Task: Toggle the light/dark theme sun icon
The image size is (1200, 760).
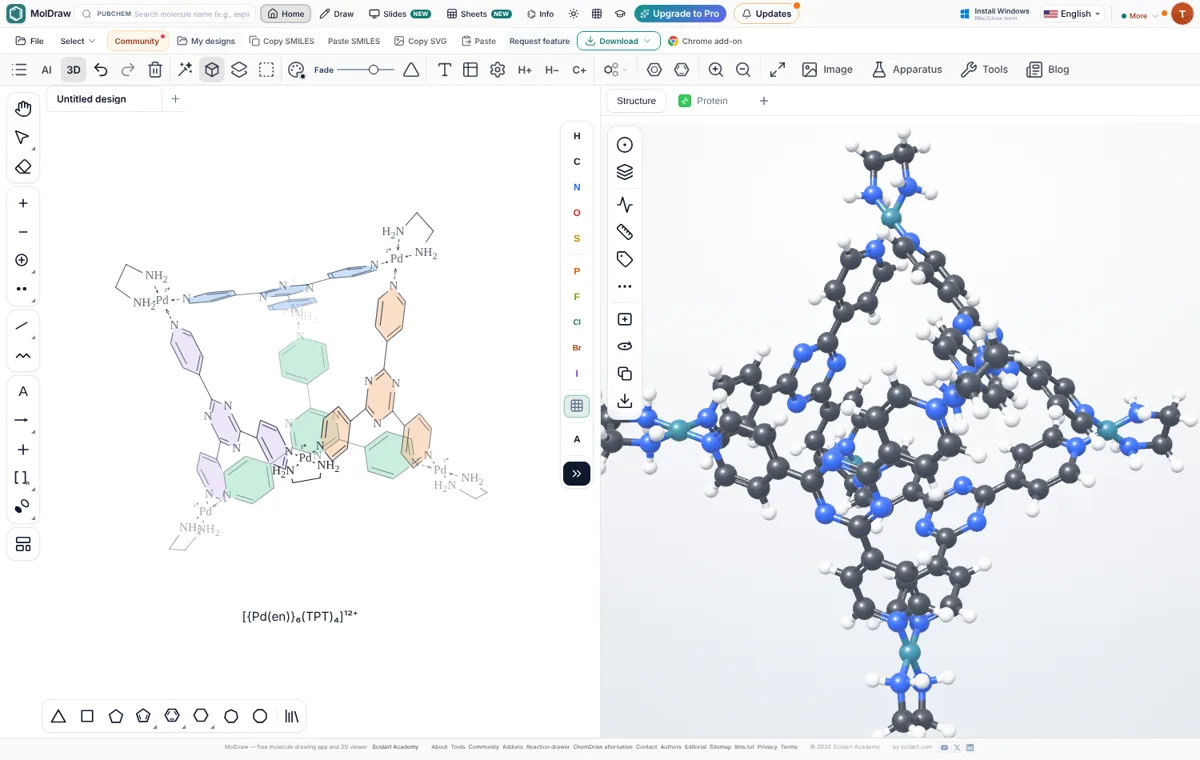Action: pos(573,14)
